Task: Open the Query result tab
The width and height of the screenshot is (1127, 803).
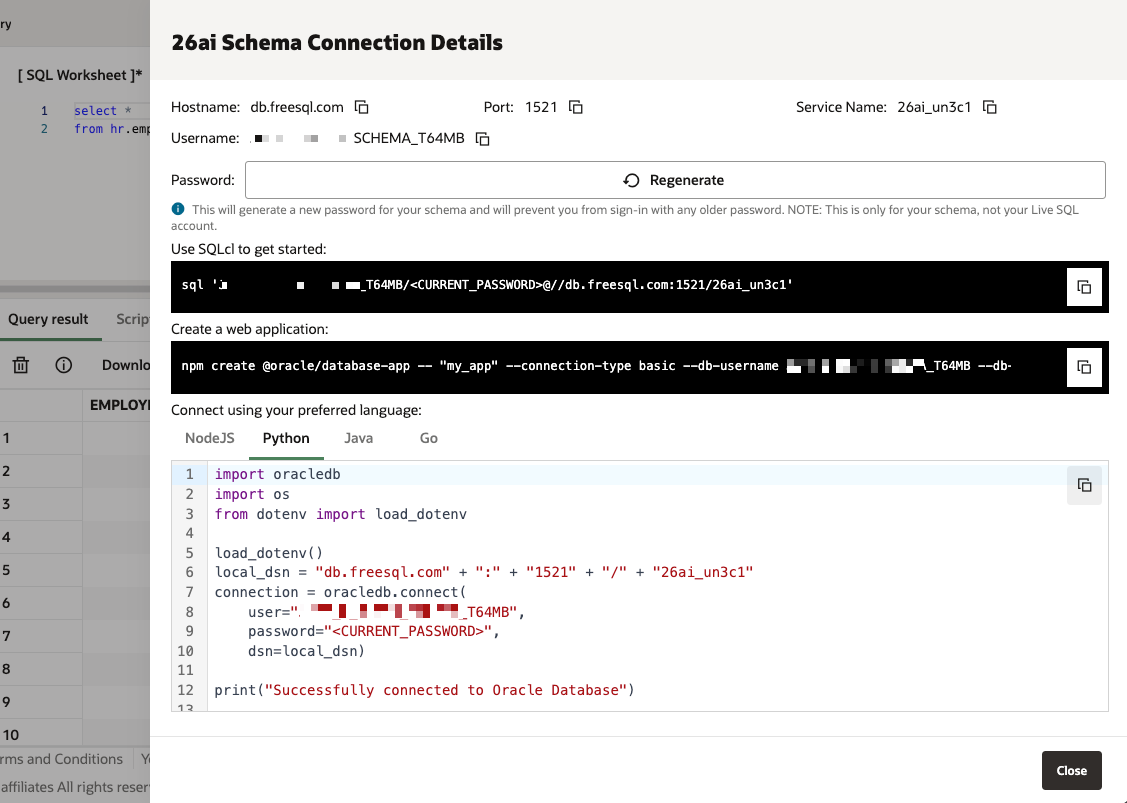Action: pos(48,319)
